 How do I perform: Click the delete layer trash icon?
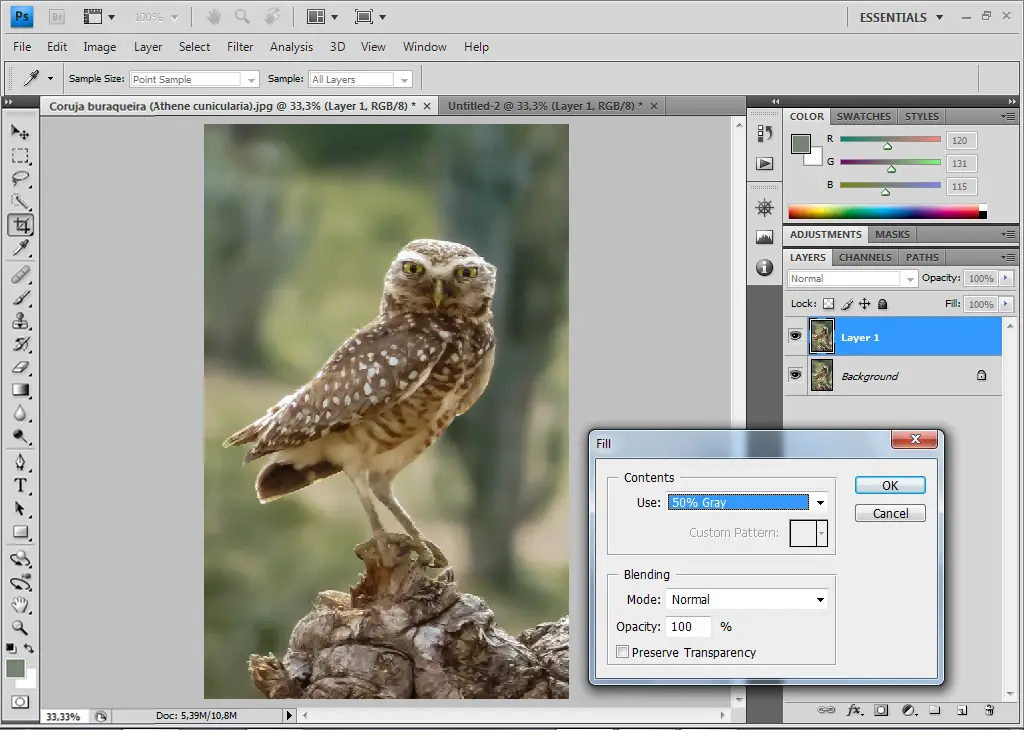(989, 710)
